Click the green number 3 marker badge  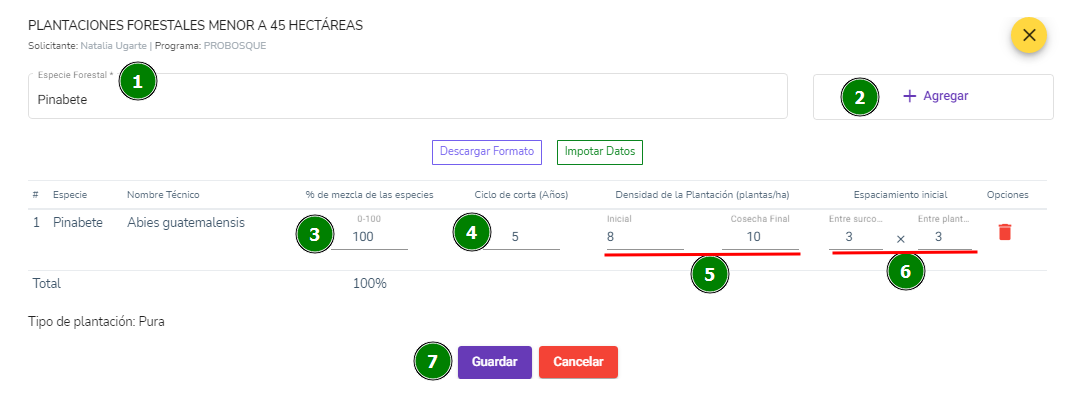point(314,235)
